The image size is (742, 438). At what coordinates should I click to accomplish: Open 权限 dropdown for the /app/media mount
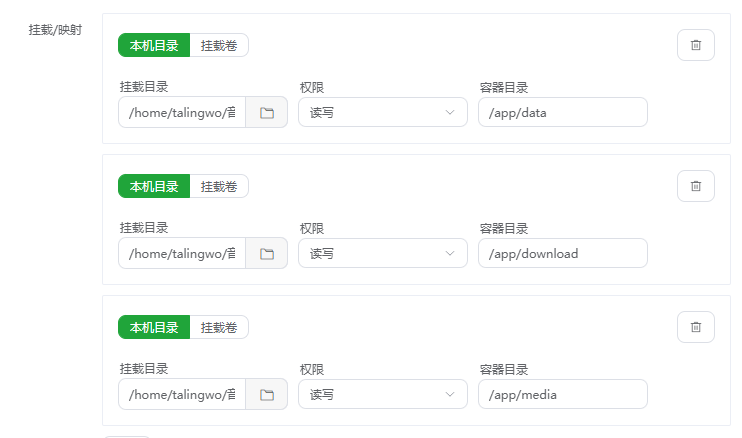point(382,395)
